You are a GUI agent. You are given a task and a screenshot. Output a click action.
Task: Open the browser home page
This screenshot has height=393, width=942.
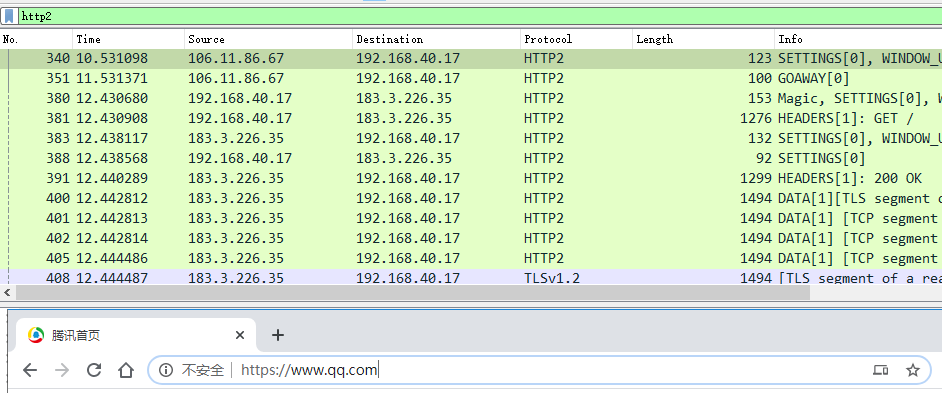pos(126,370)
